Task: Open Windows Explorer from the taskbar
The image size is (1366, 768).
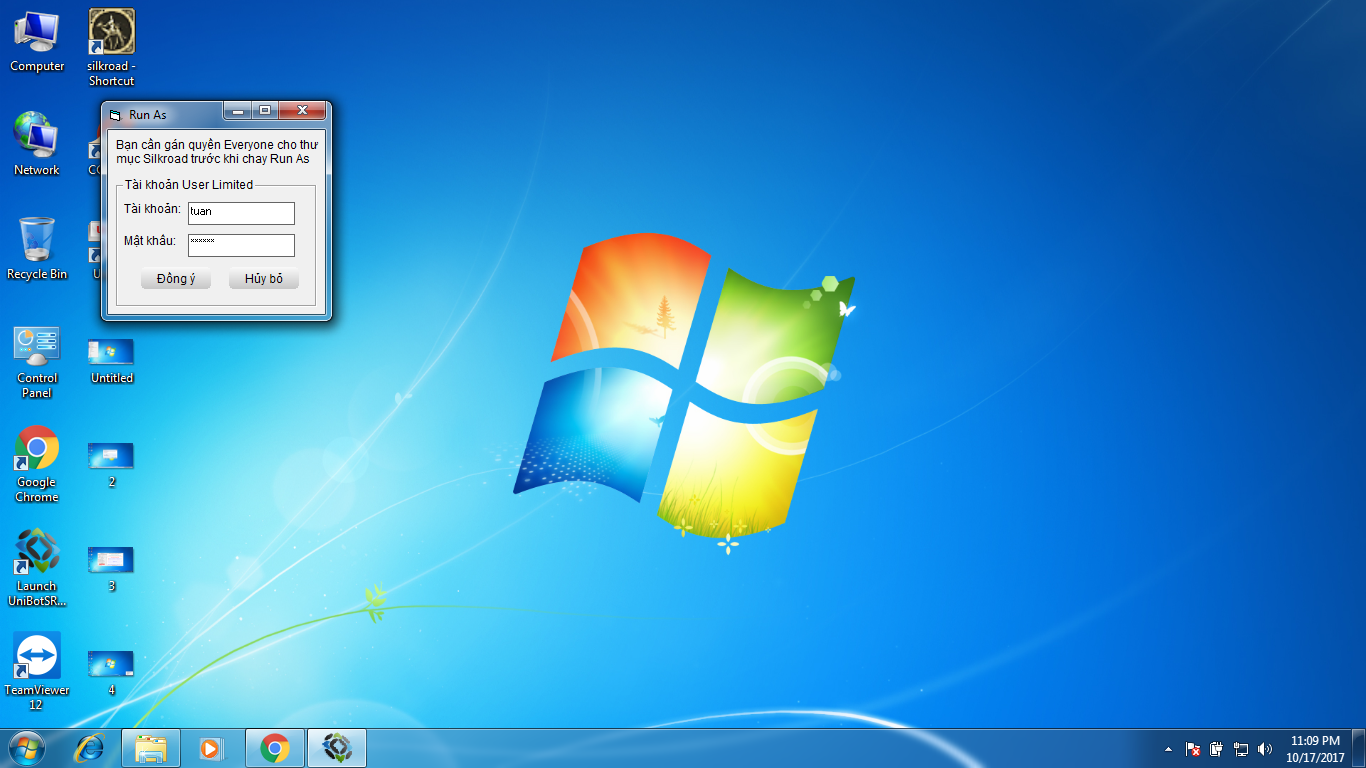Action: pos(151,748)
